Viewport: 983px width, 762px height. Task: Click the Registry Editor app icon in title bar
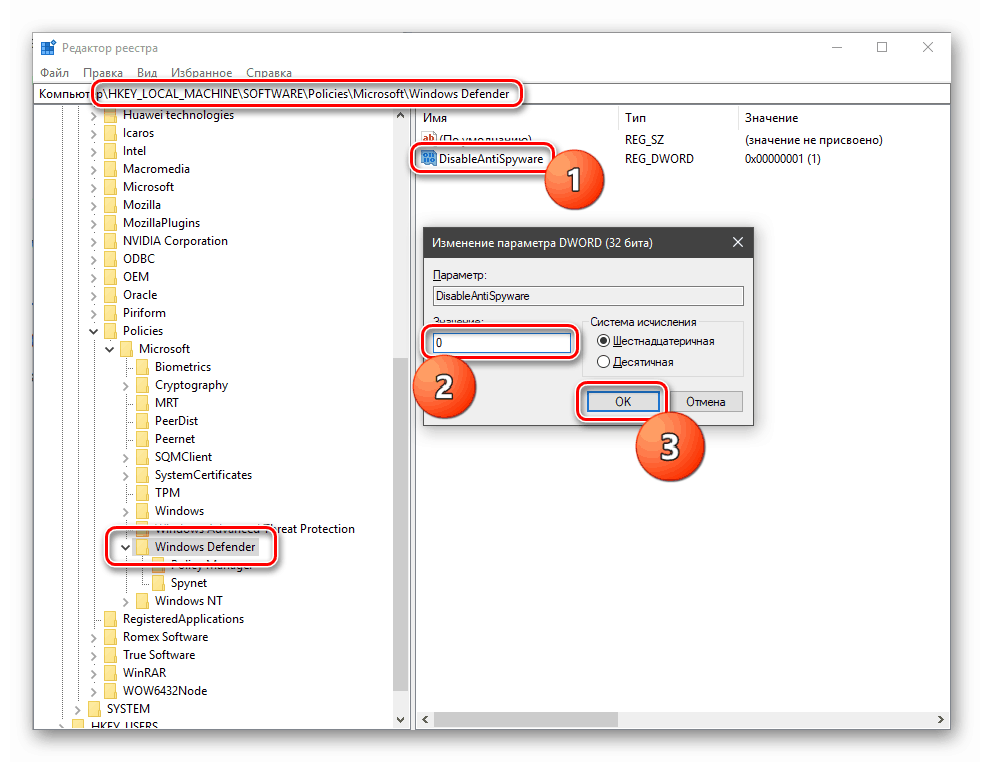tap(48, 48)
